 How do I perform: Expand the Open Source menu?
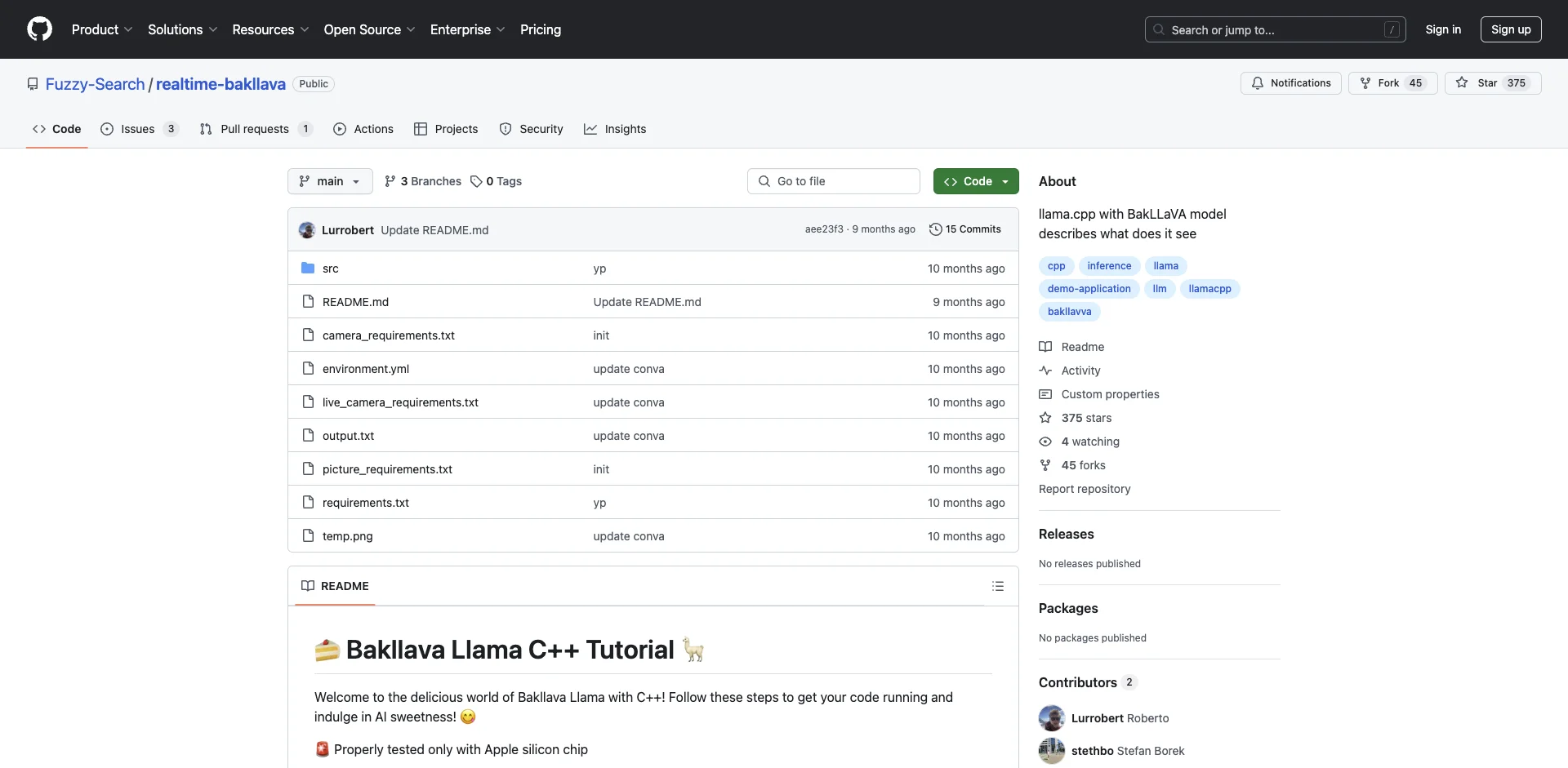(x=369, y=29)
